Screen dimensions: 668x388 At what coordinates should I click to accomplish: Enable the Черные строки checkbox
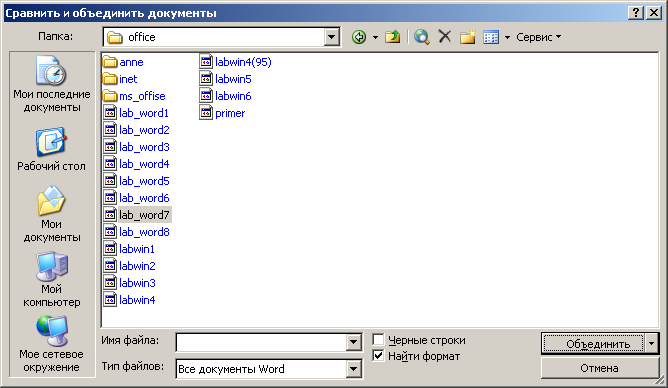[378, 340]
